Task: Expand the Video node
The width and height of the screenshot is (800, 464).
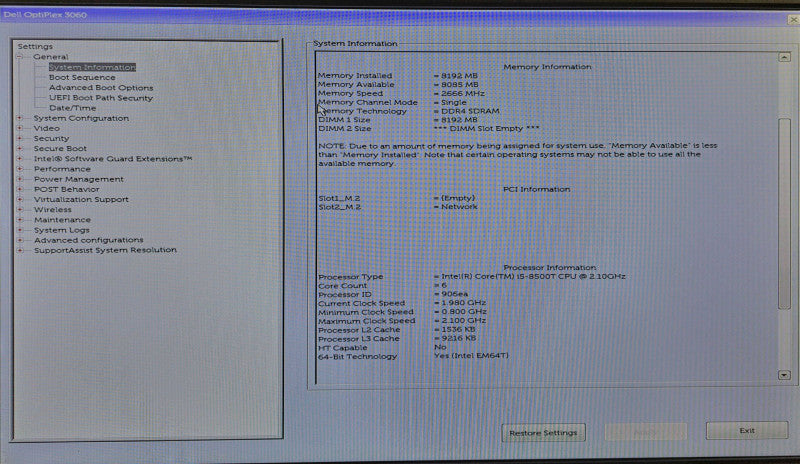Action: point(19,128)
